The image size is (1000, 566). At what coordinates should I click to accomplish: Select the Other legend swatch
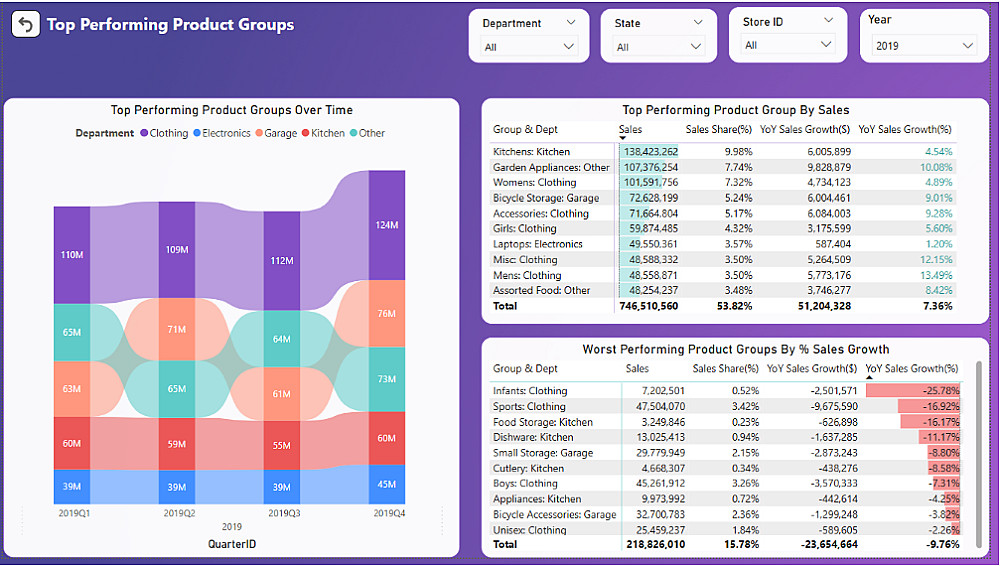(x=353, y=133)
